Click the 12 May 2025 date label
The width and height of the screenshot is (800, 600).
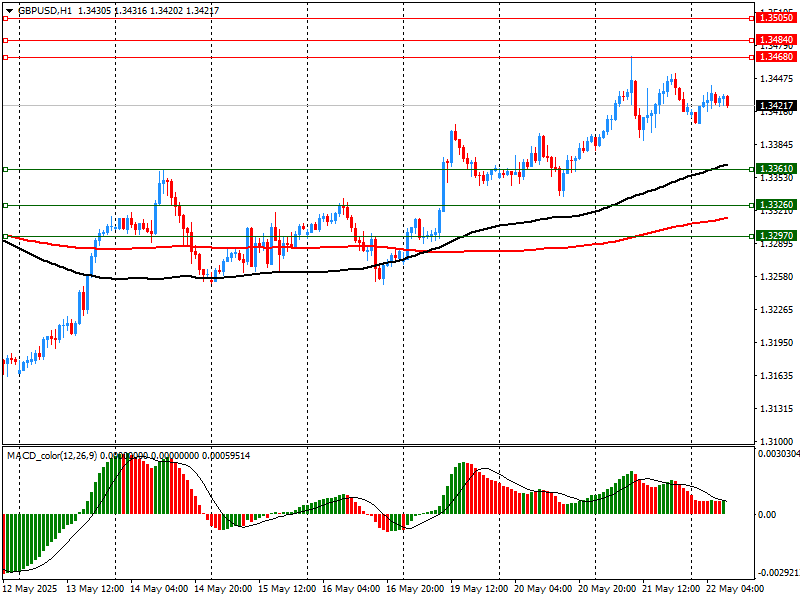[x=31, y=589]
